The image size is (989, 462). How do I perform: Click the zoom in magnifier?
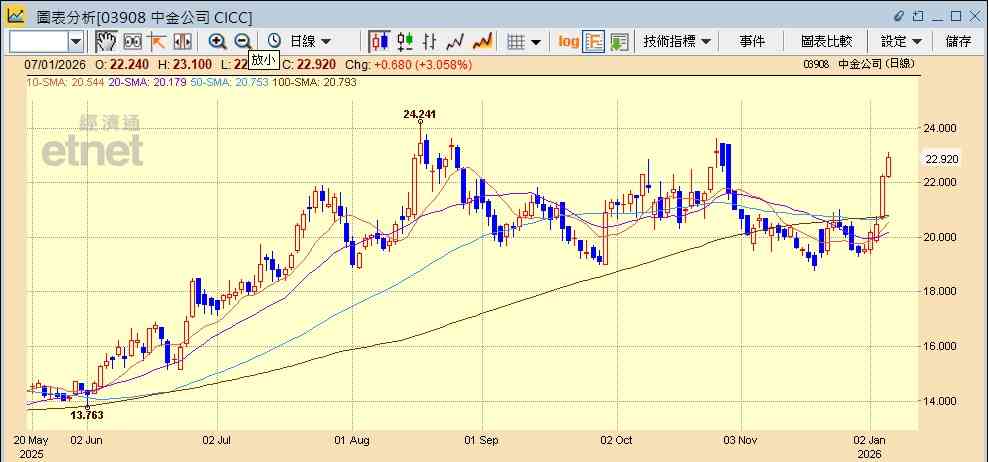tap(218, 42)
